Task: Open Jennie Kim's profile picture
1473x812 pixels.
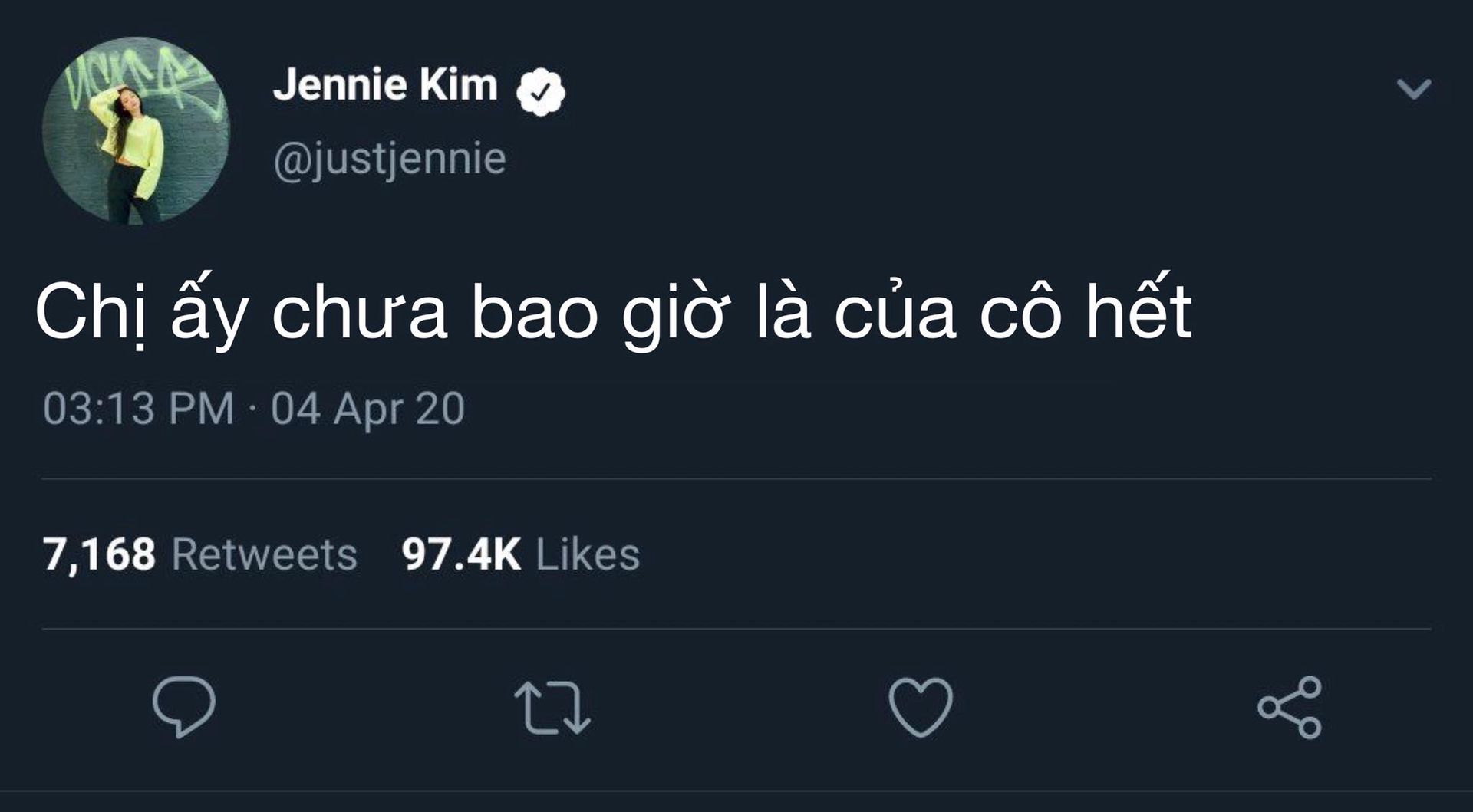Action: [x=136, y=130]
